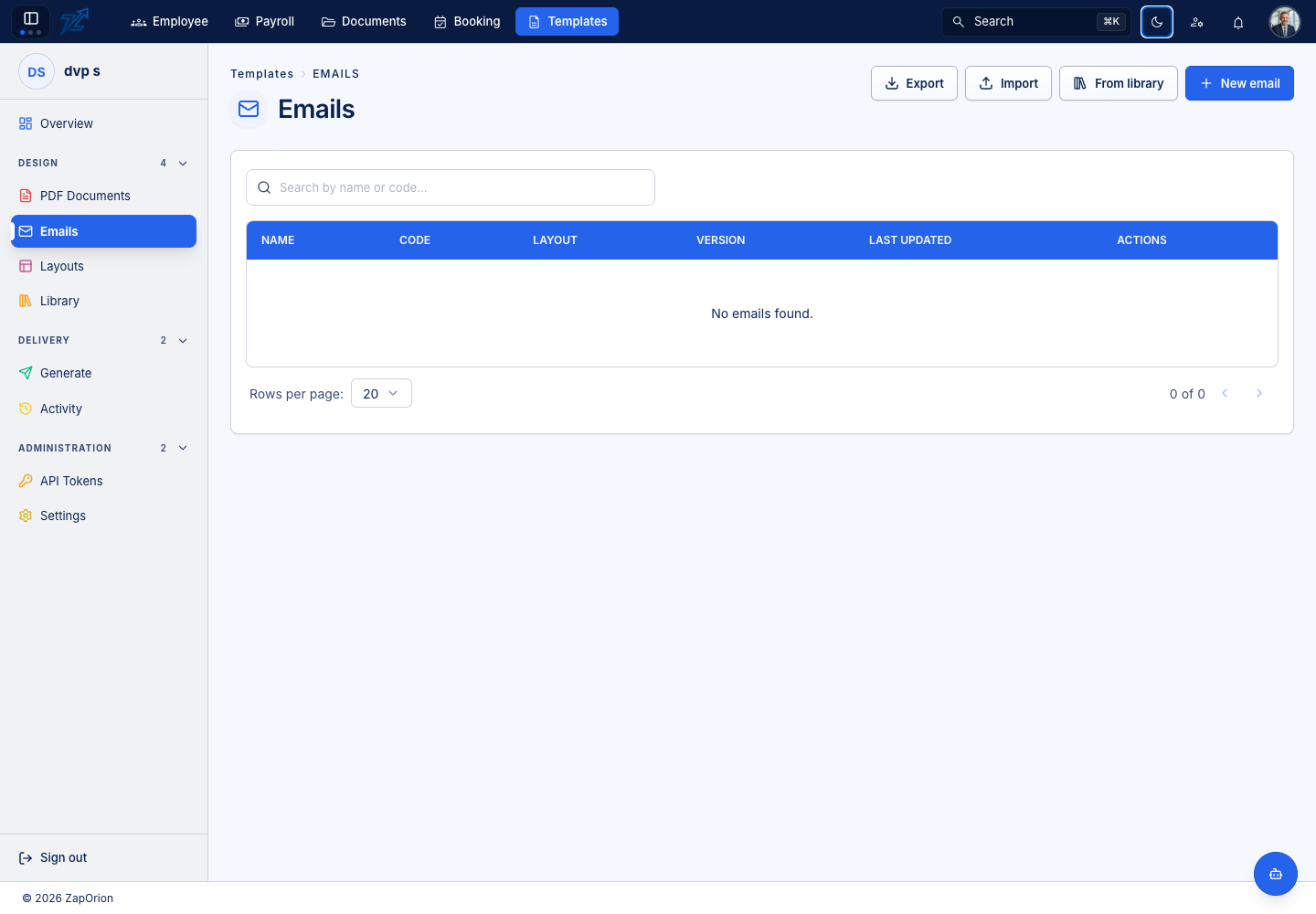Create a New email
1316x914 pixels.
click(x=1239, y=83)
